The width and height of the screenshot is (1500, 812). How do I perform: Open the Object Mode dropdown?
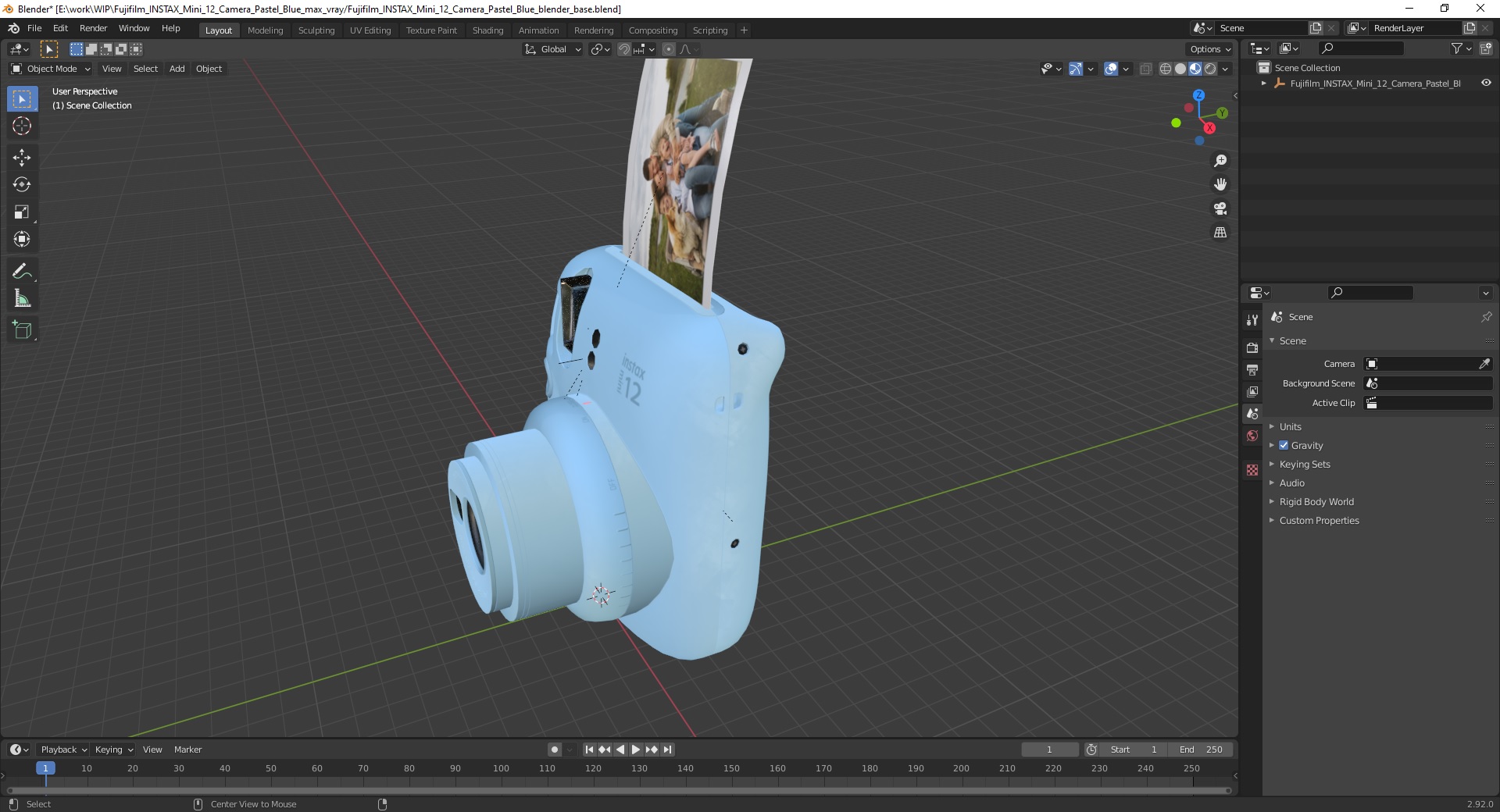pos(50,69)
